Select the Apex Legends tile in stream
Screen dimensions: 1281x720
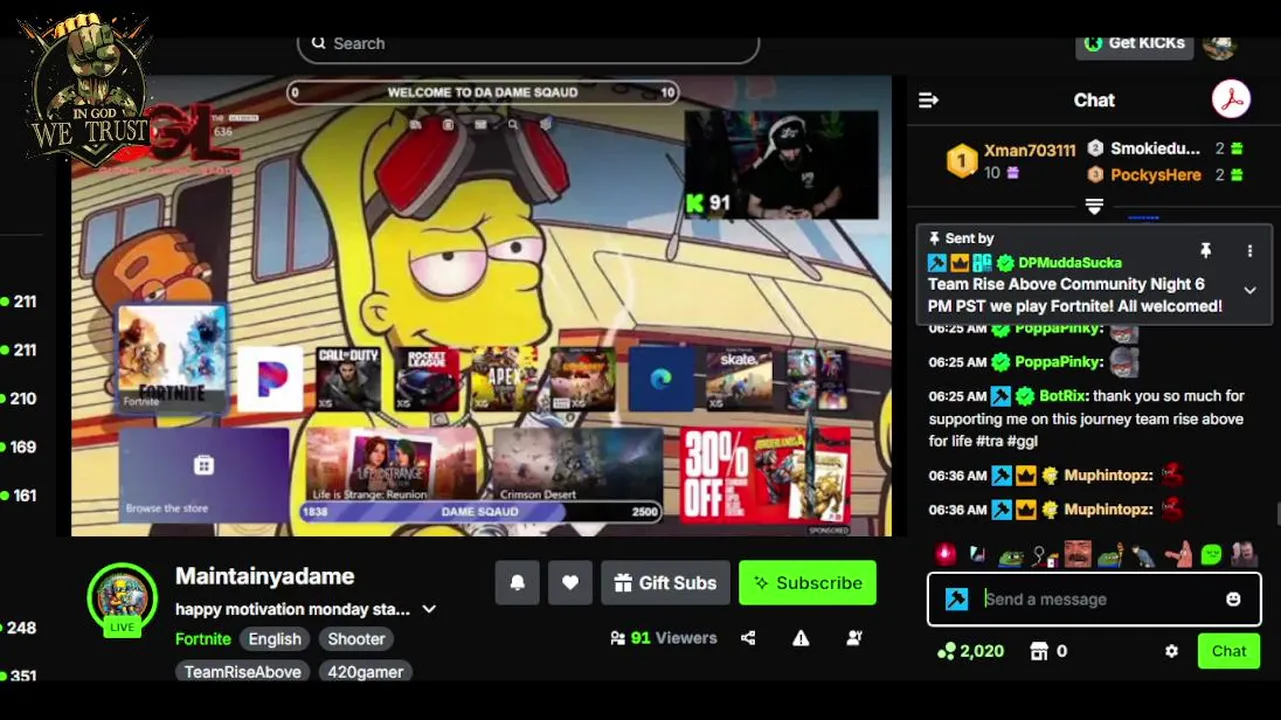(x=504, y=379)
